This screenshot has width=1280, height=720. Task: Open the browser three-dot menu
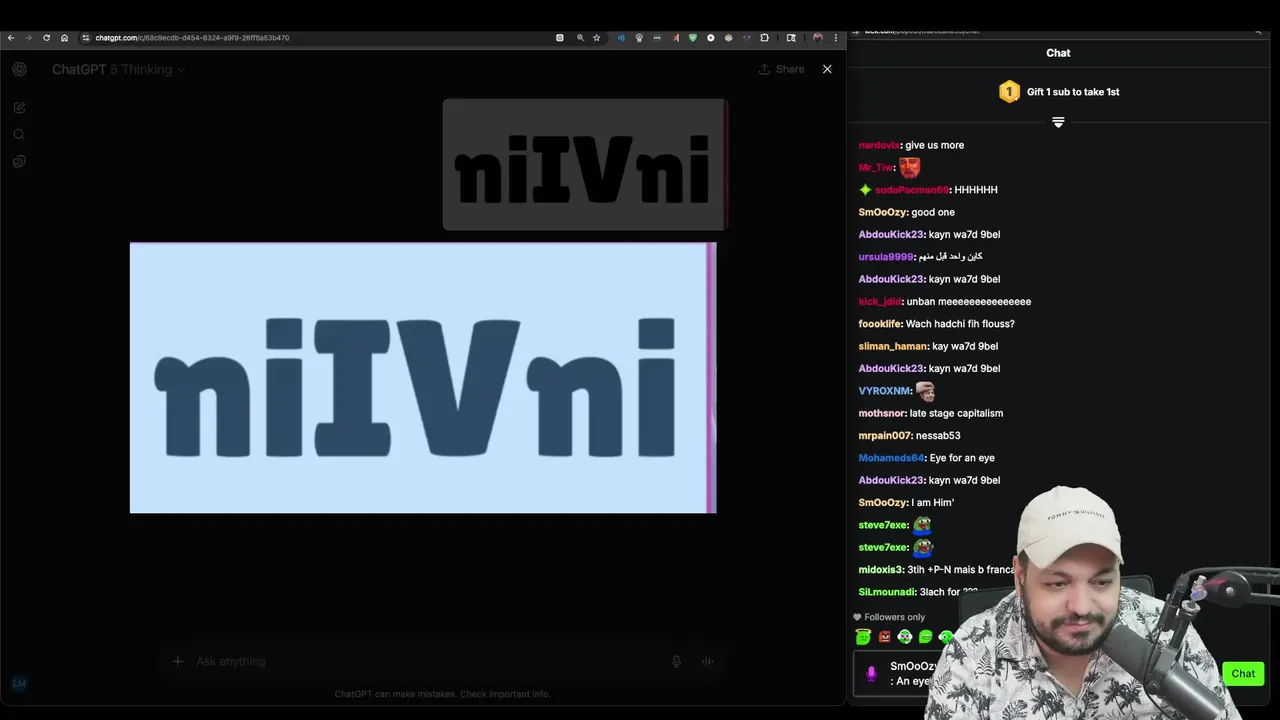[x=836, y=38]
